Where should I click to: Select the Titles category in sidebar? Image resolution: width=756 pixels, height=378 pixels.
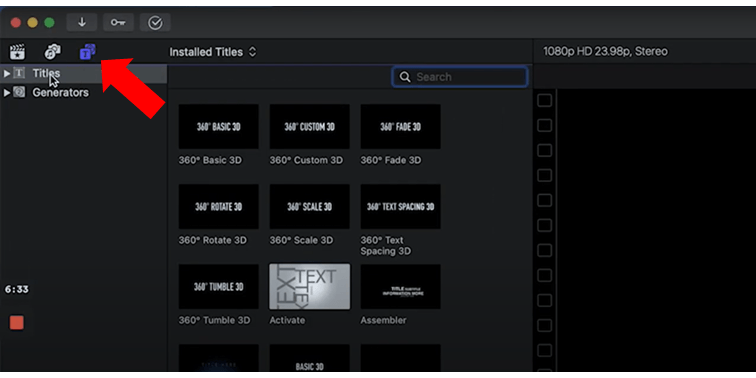pos(83,73)
